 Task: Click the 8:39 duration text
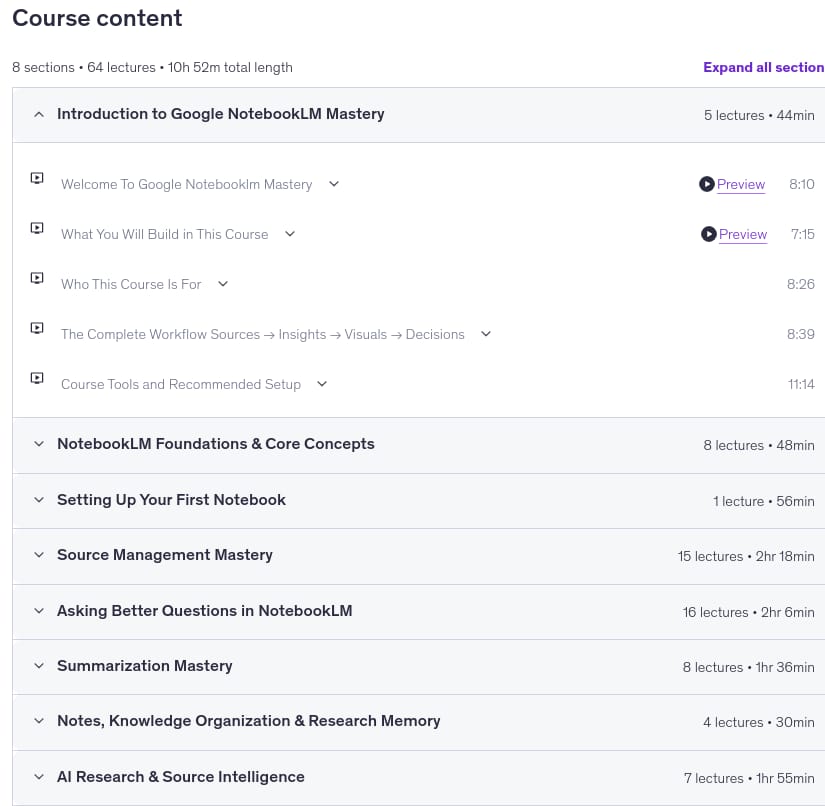(x=801, y=335)
